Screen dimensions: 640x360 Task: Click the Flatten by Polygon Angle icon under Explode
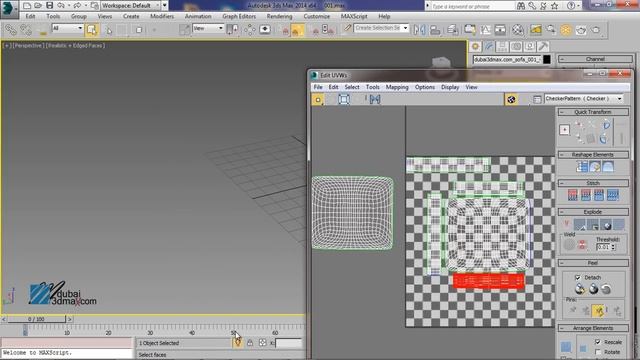point(580,224)
